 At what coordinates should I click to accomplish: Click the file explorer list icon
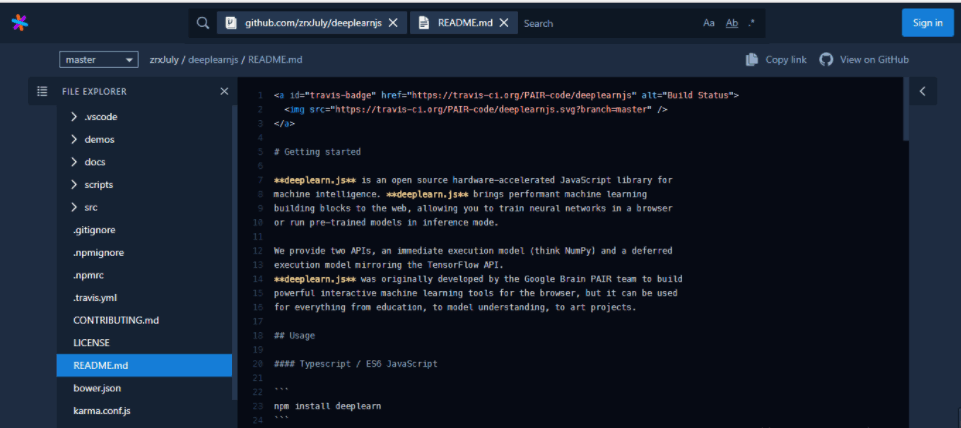[42, 91]
